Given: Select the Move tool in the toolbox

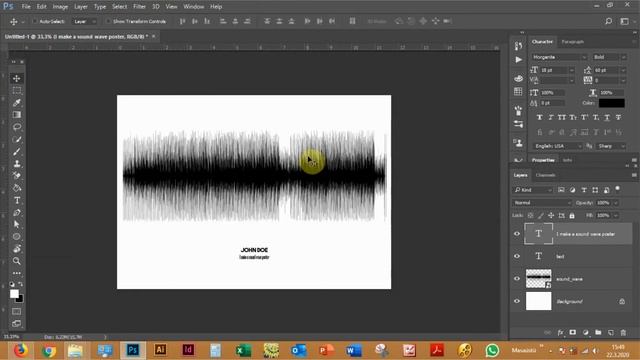Looking at the screenshot, I should click(x=17, y=78).
